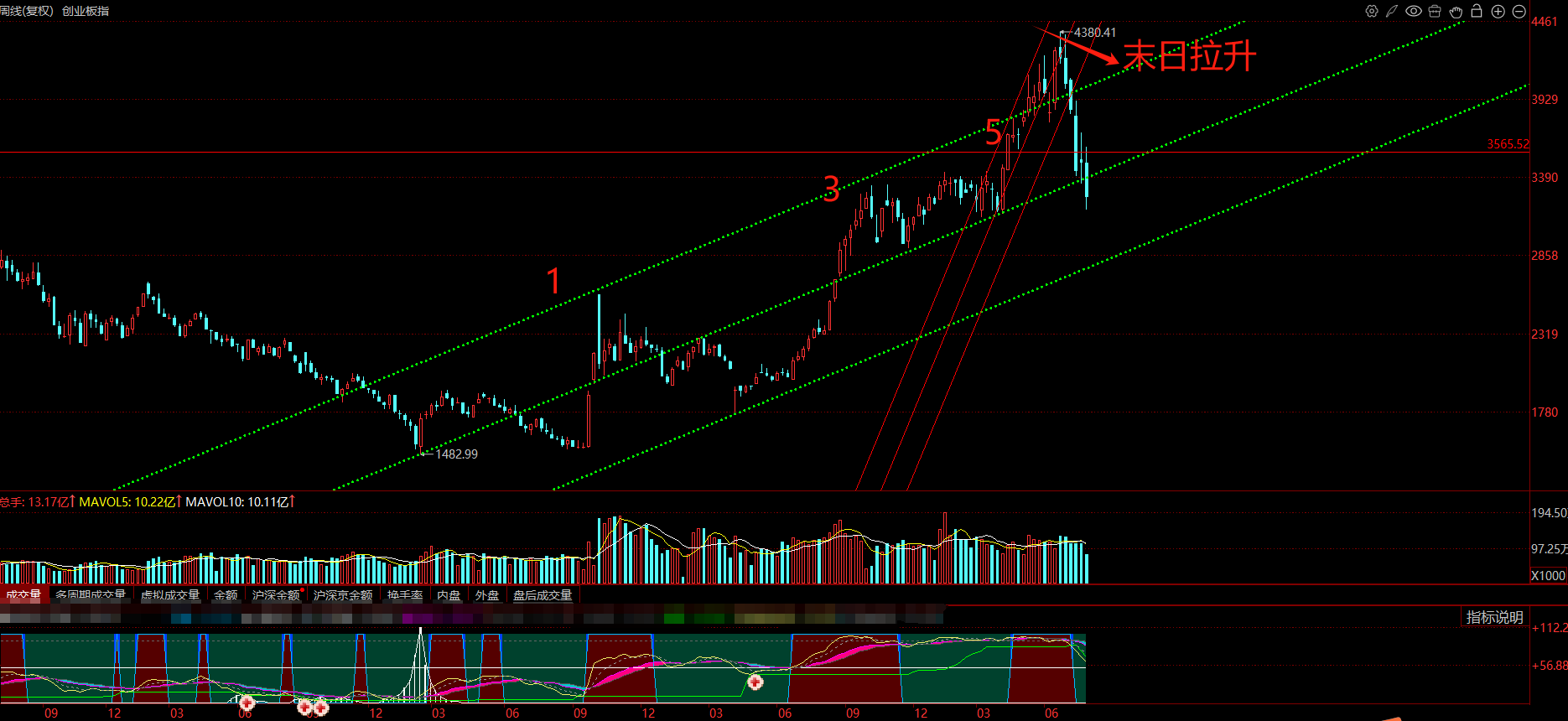The width and height of the screenshot is (1568, 721).
Task: Click the X1000 volume scale label
Action: coord(1548,576)
